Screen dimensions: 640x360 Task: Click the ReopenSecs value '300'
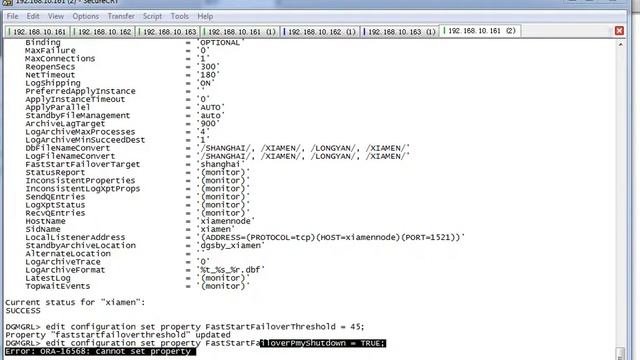pos(208,67)
